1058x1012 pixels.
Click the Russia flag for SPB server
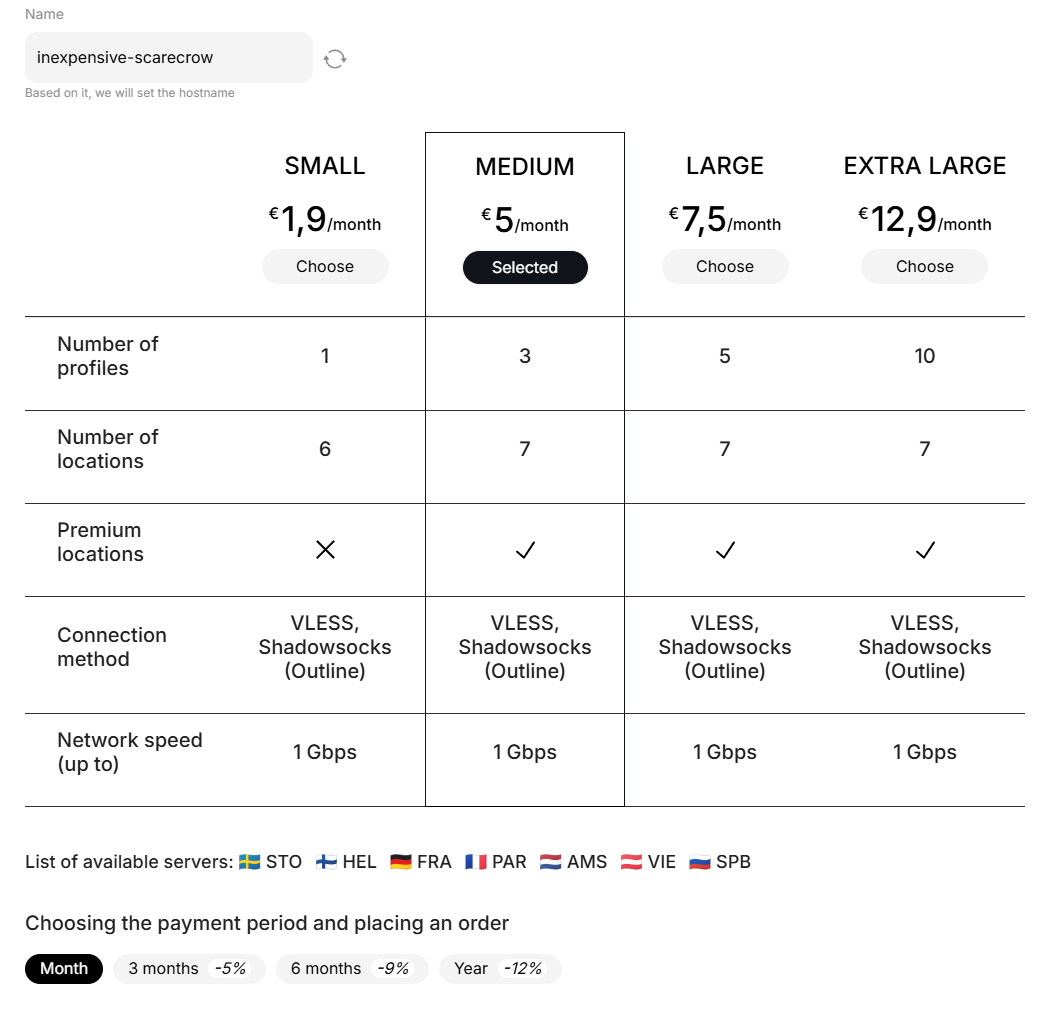700,862
